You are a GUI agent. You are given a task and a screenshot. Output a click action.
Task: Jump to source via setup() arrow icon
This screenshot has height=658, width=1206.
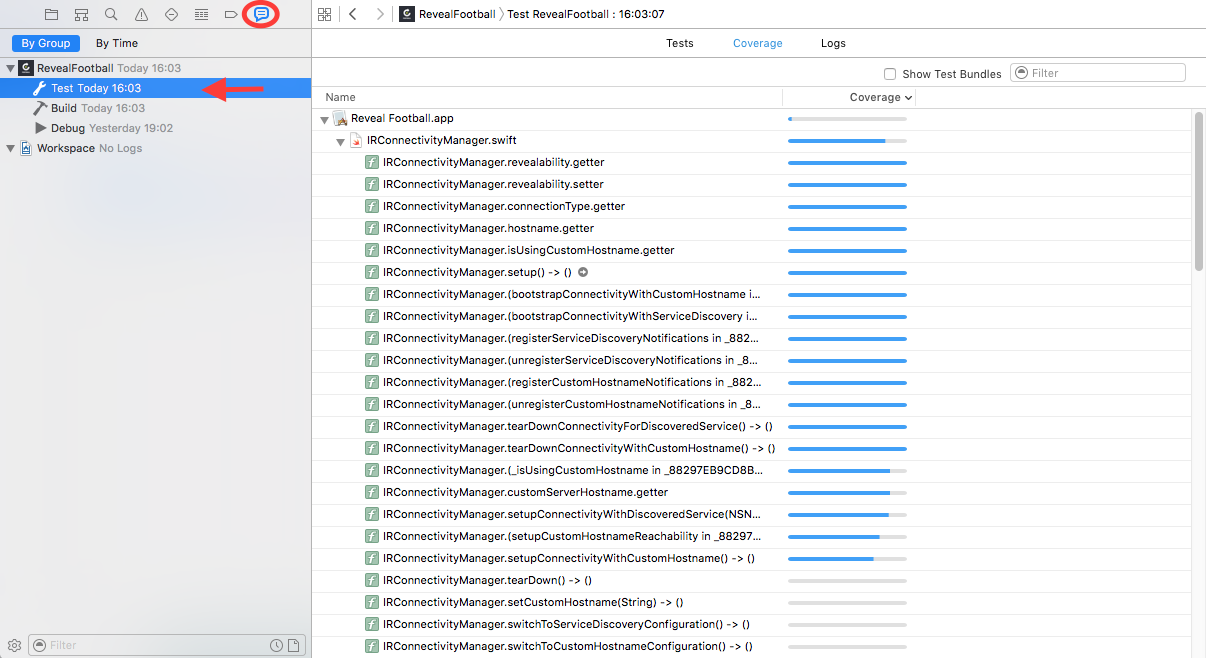coord(583,272)
